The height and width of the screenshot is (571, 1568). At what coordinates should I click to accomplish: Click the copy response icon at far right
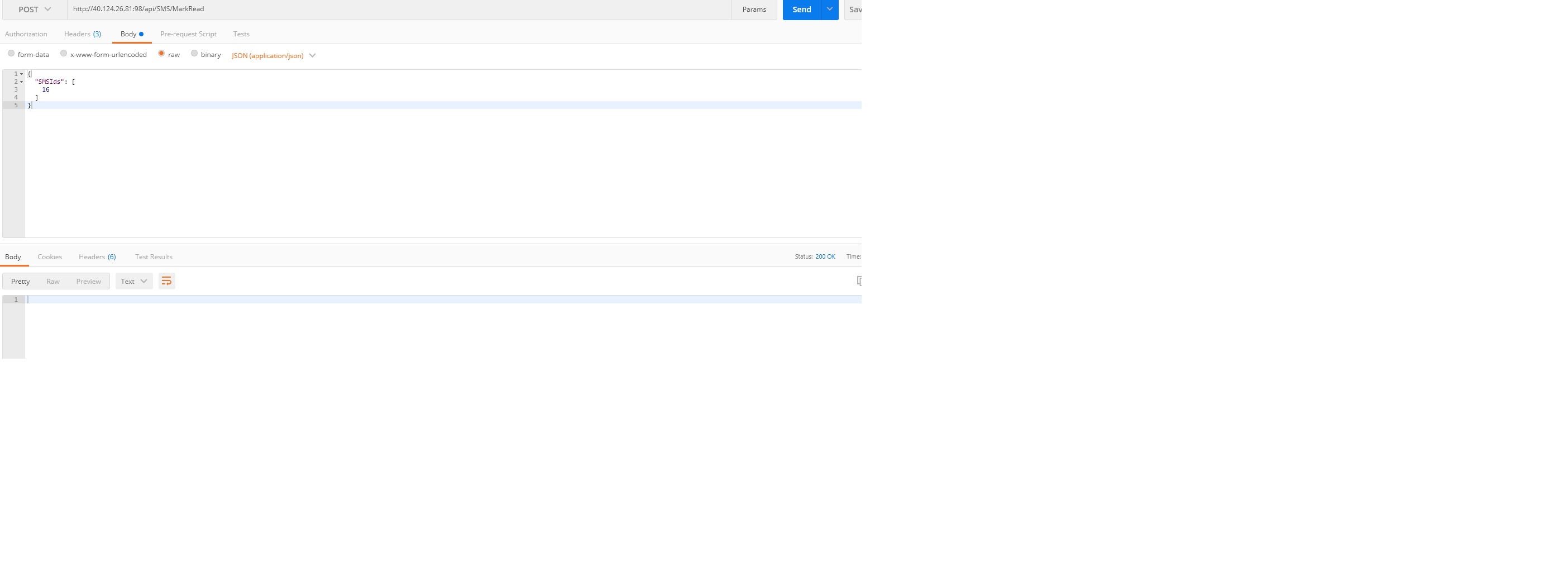(x=858, y=281)
